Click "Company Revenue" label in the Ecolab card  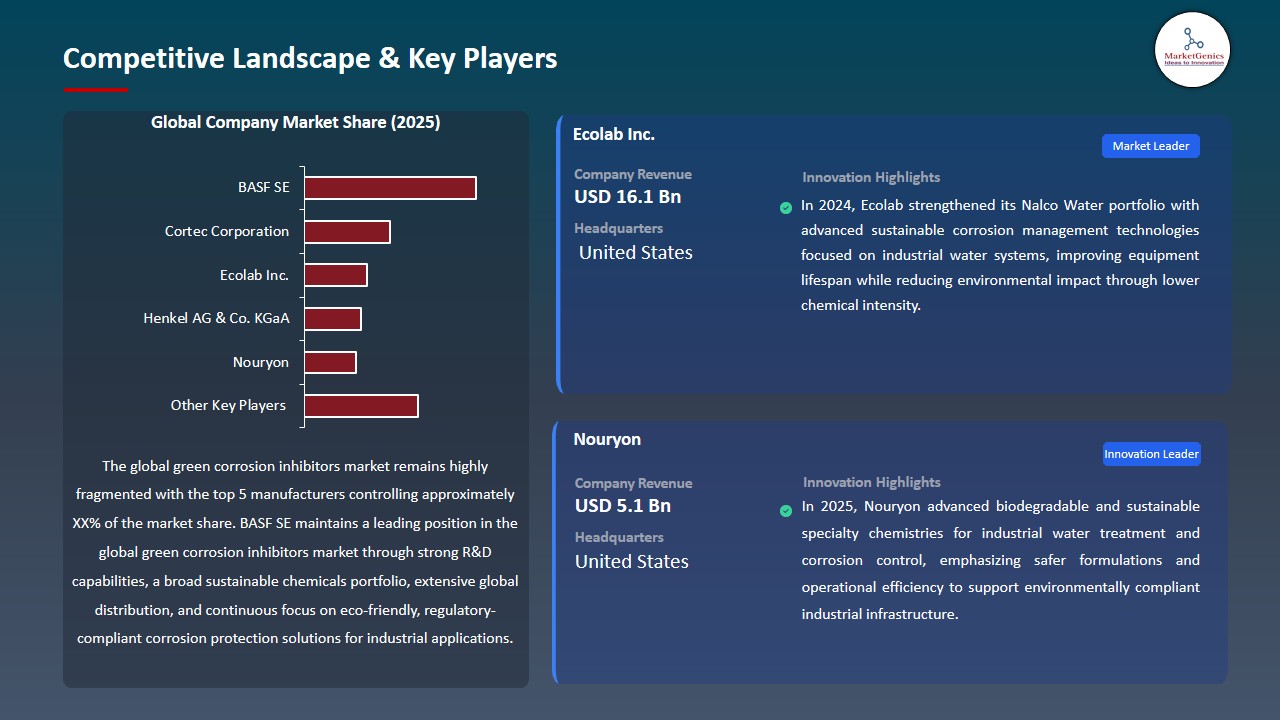(x=633, y=174)
